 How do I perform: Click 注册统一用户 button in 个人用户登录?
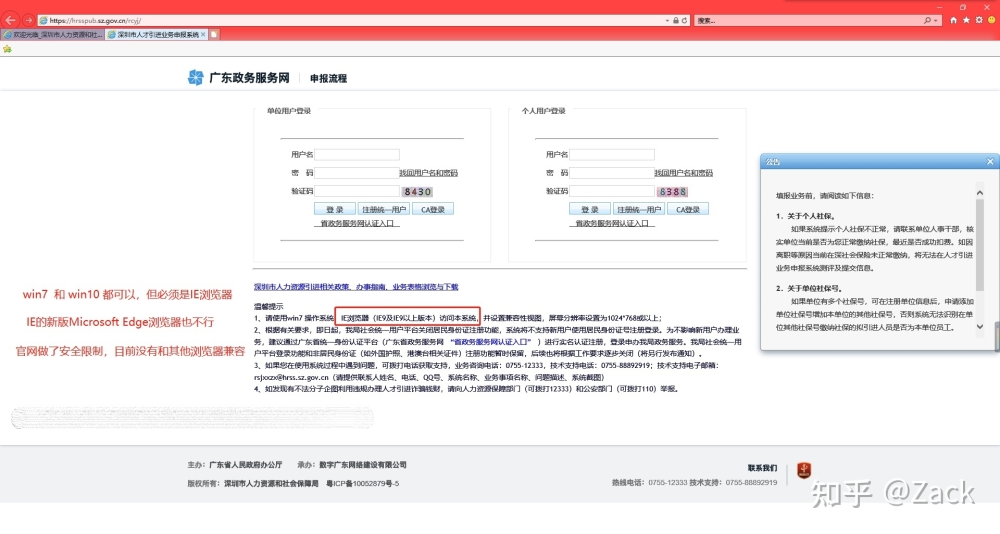coord(638,209)
